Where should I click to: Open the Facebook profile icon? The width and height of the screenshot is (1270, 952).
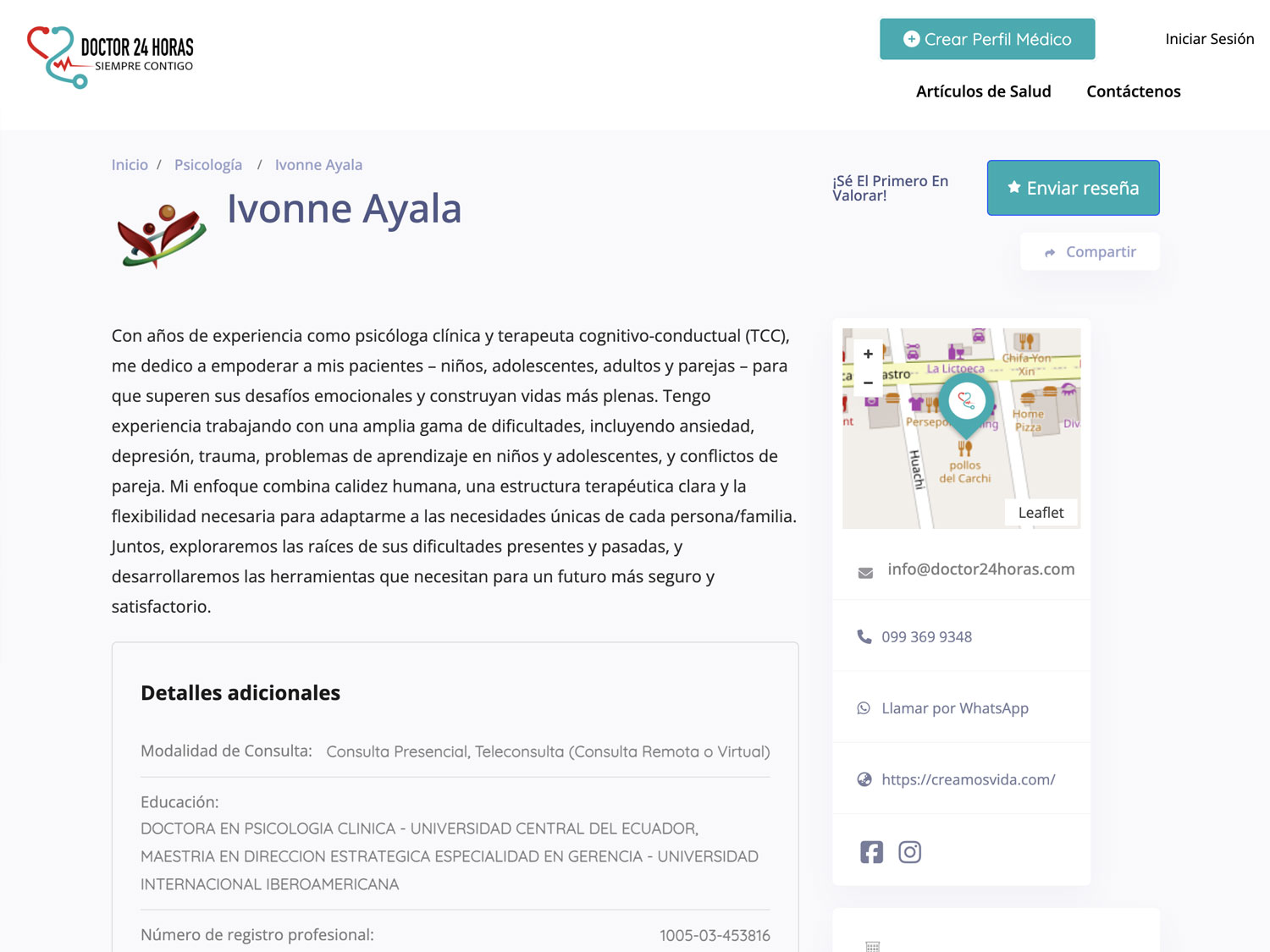pos(871,852)
